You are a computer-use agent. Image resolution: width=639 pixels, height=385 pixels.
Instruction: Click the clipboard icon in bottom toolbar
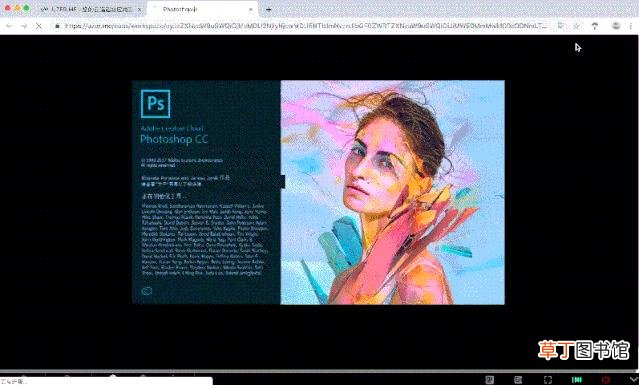(518, 380)
